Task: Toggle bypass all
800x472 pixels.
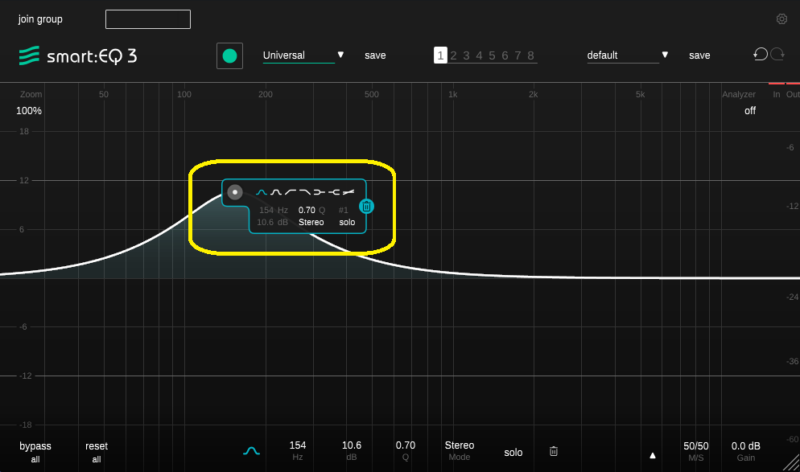Action: tap(35, 451)
